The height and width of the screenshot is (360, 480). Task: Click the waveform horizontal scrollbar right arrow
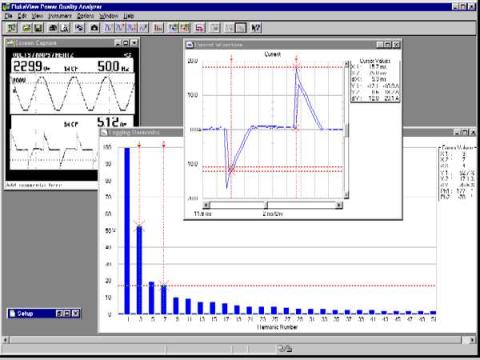pyautogui.click(x=339, y=205)
